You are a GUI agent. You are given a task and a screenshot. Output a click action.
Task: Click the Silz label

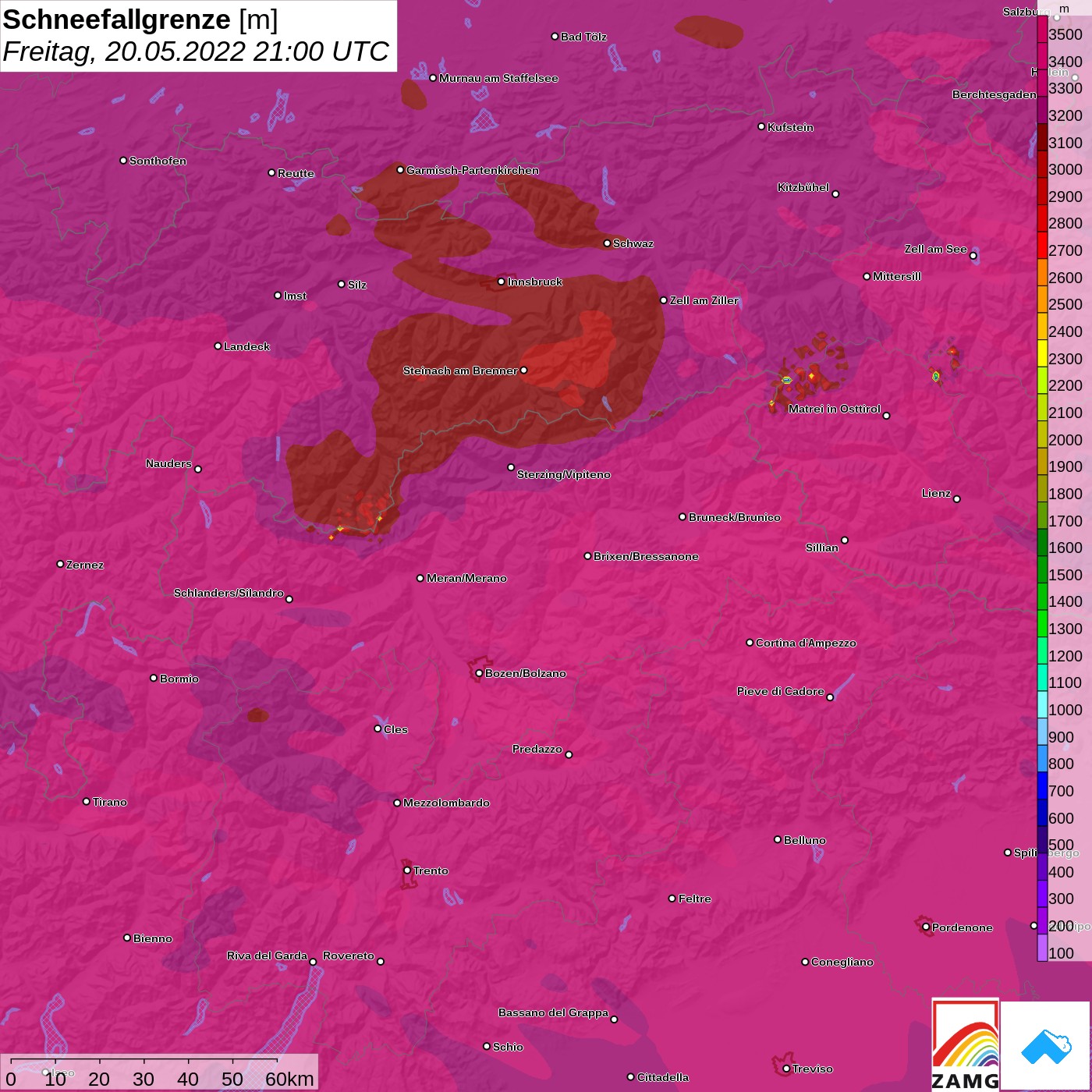click(x=356, y=285)
